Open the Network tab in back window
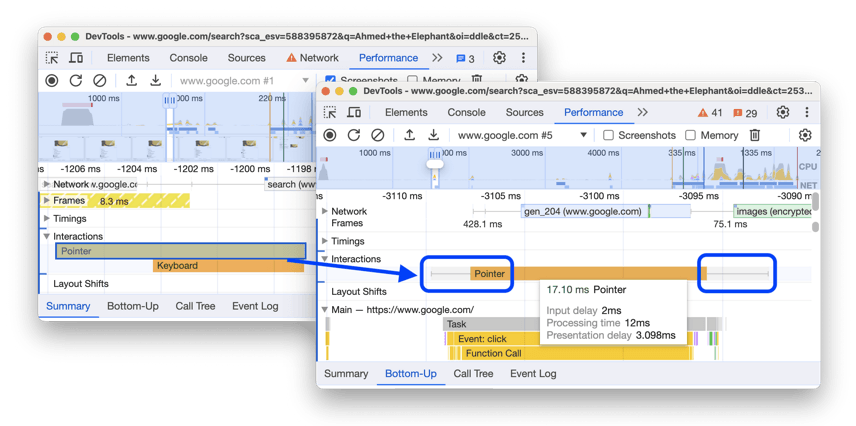The image size is (856, 426). 313,58
